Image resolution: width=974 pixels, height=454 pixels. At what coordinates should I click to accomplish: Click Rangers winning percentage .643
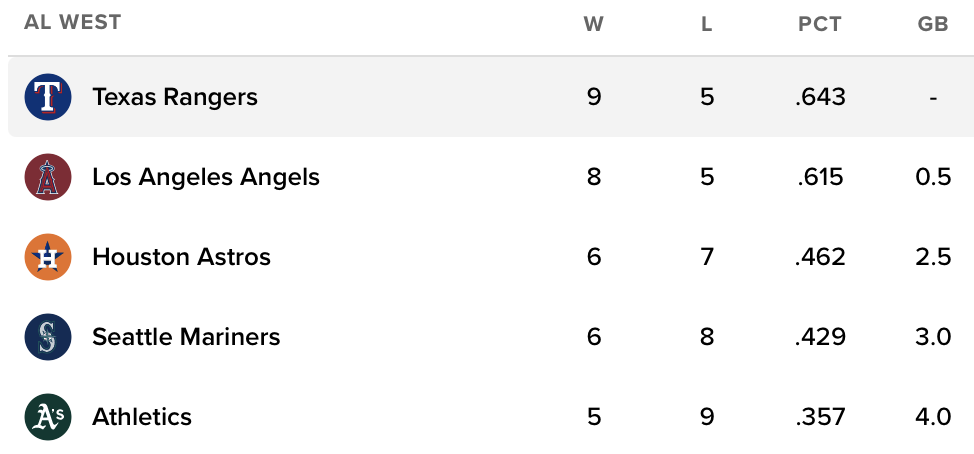coord(820,97)
